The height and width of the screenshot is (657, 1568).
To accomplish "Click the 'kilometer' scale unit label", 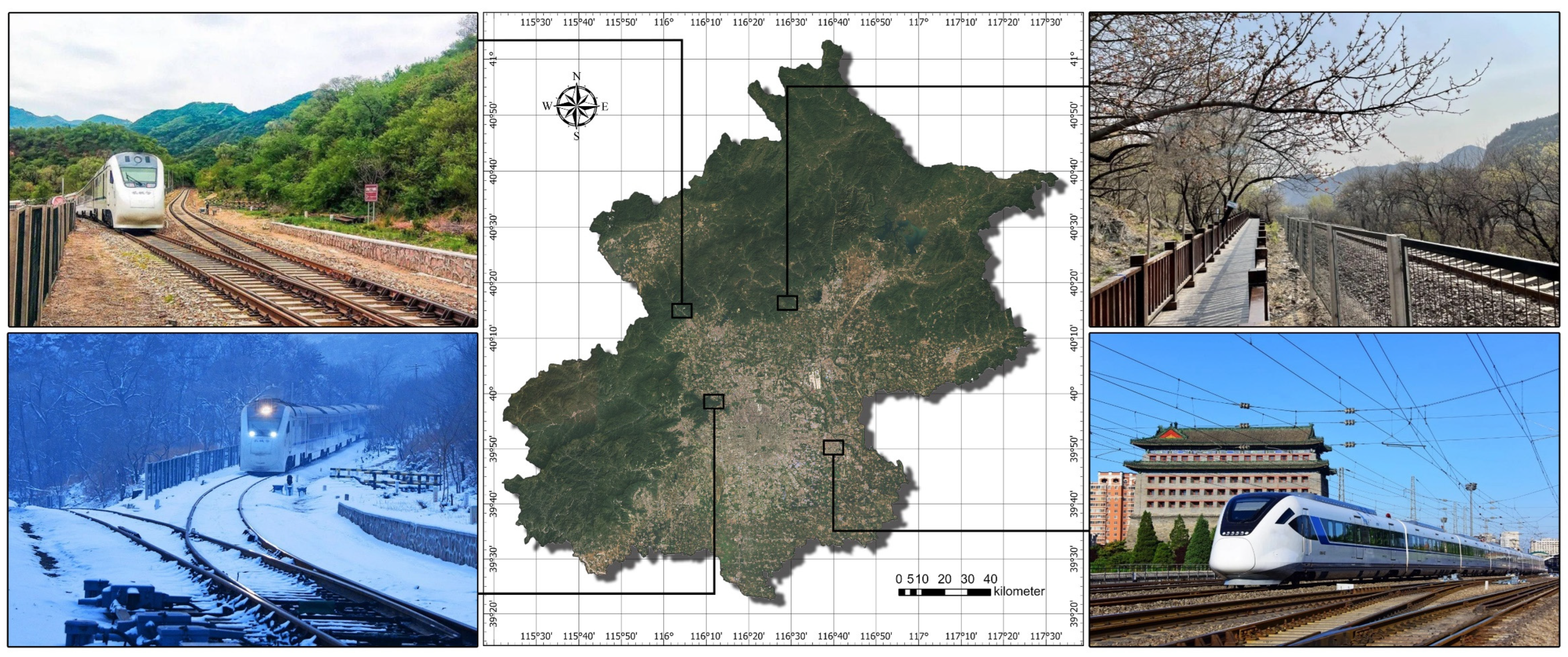I will [x=1019, y=591].
